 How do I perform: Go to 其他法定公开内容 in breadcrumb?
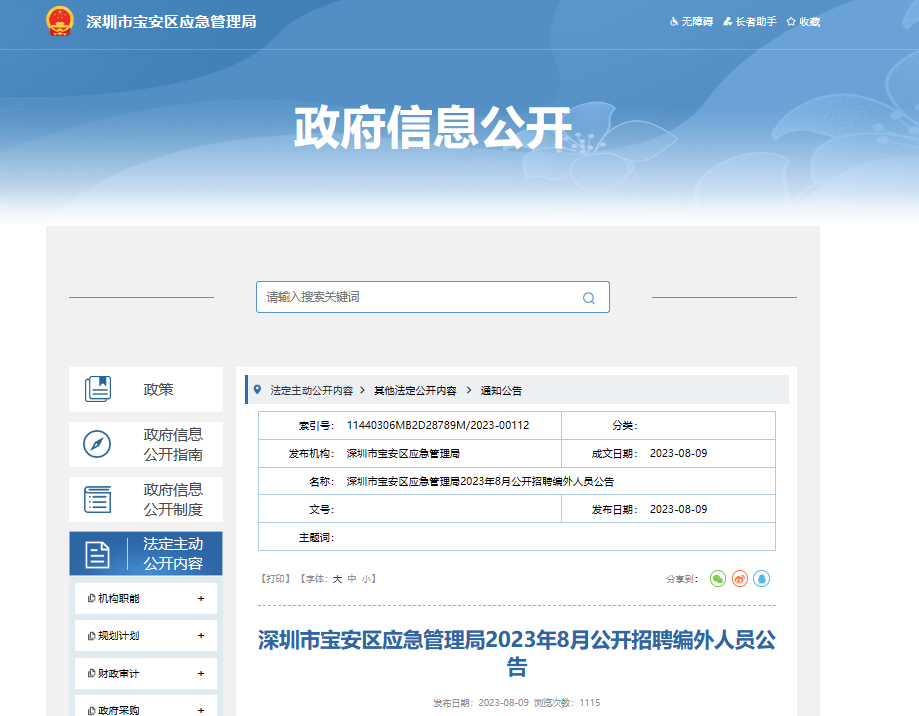coord(415,390)
